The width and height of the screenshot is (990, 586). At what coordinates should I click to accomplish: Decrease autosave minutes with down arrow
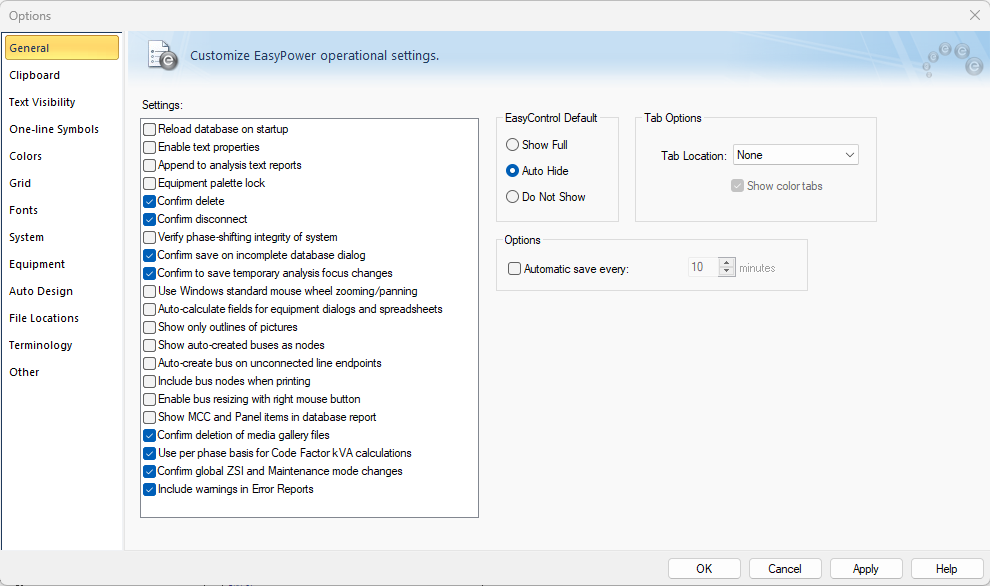pos(727,272)
